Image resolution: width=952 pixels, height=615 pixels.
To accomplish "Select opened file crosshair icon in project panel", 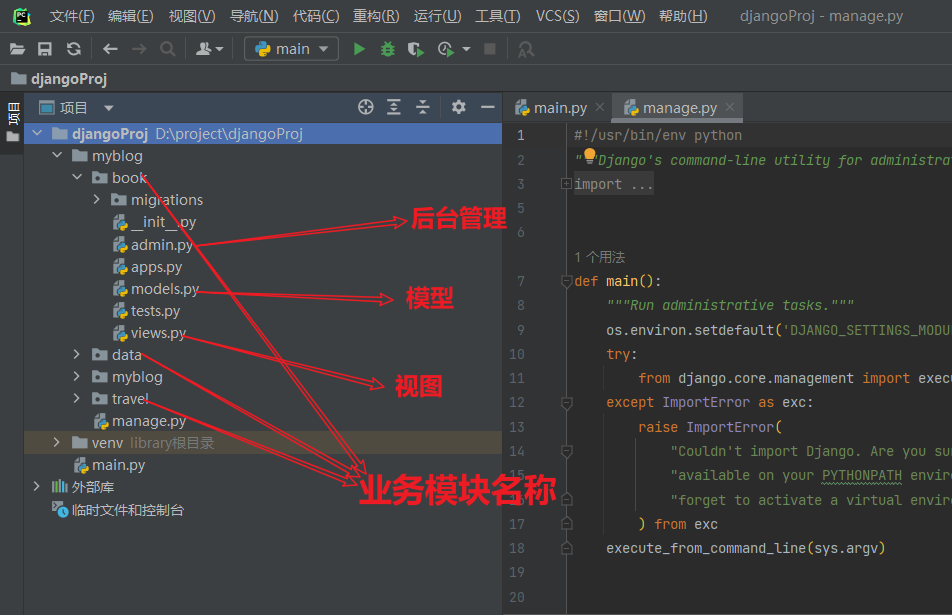I will tap(366, 107).
